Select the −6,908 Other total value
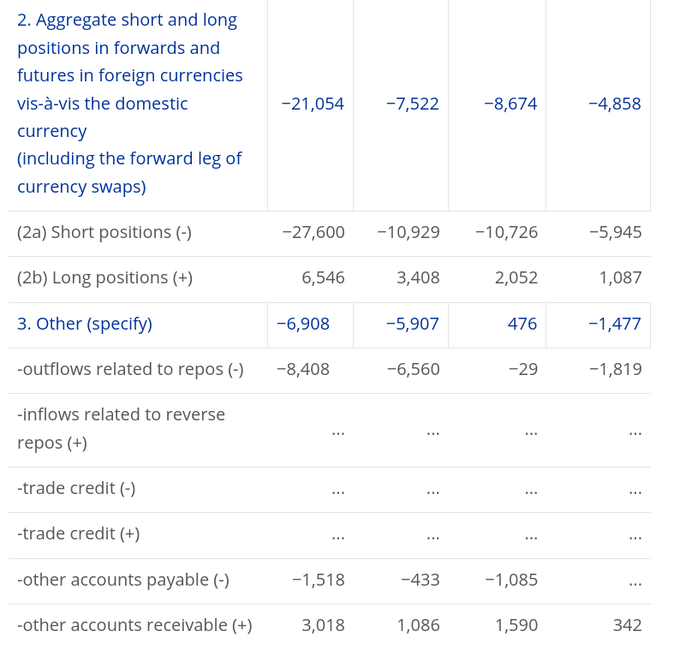 [303, 324]
